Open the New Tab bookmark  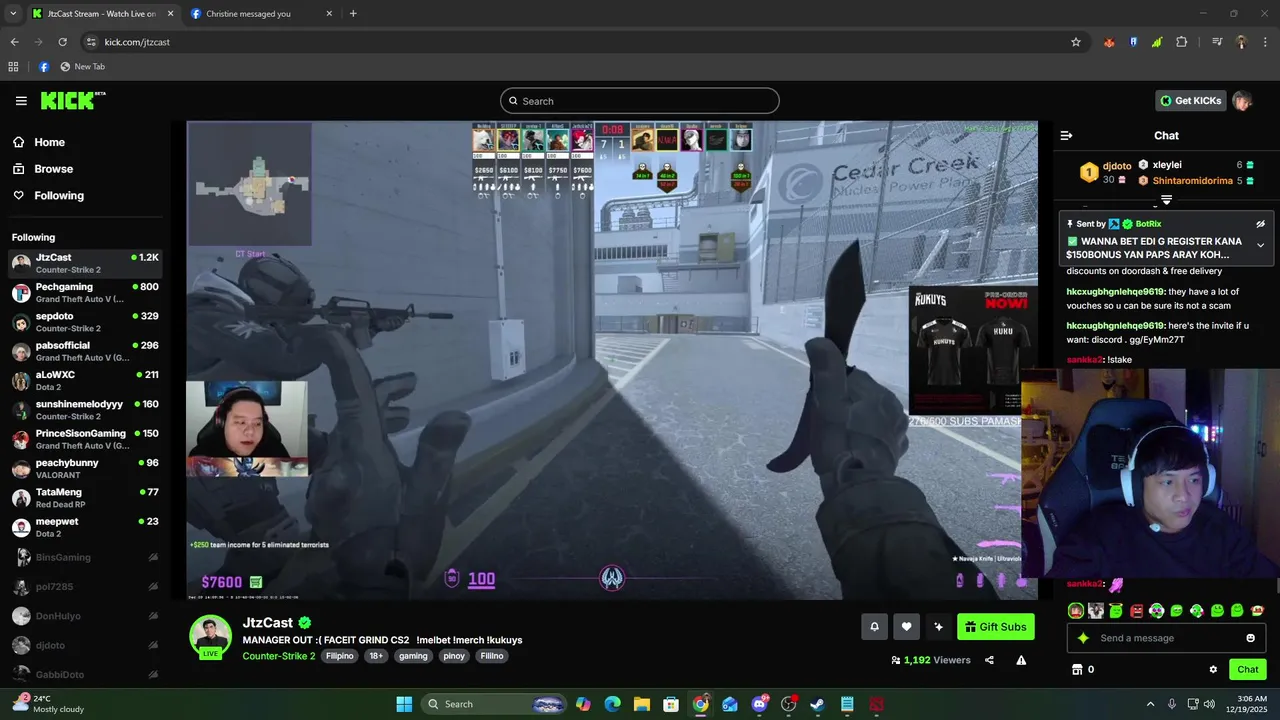[x=82, y=67]
